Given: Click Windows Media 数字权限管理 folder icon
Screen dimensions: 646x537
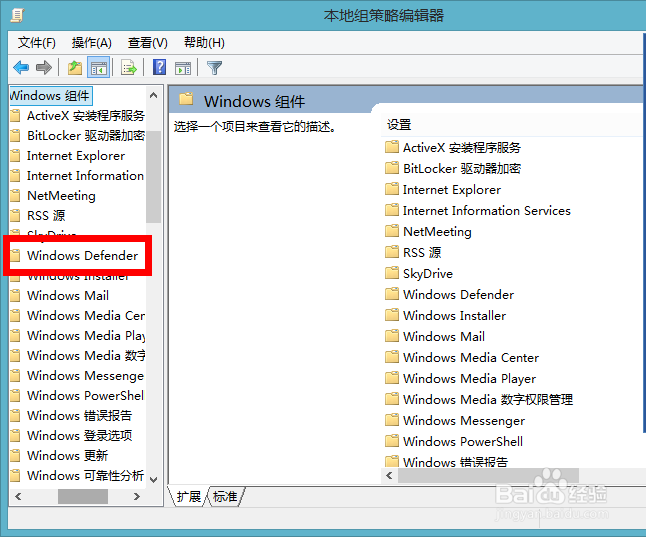Looking at the screenshot, I should click(x=392, y=399).
